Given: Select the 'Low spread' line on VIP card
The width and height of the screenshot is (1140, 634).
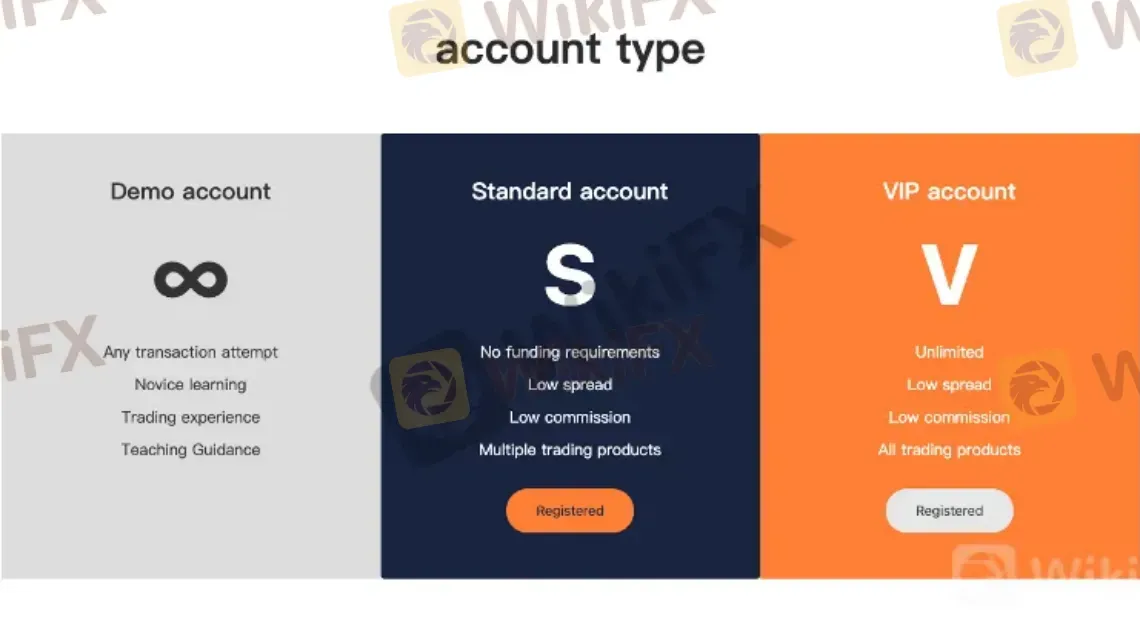Looking at the screenshot, I should pos(948,384).
